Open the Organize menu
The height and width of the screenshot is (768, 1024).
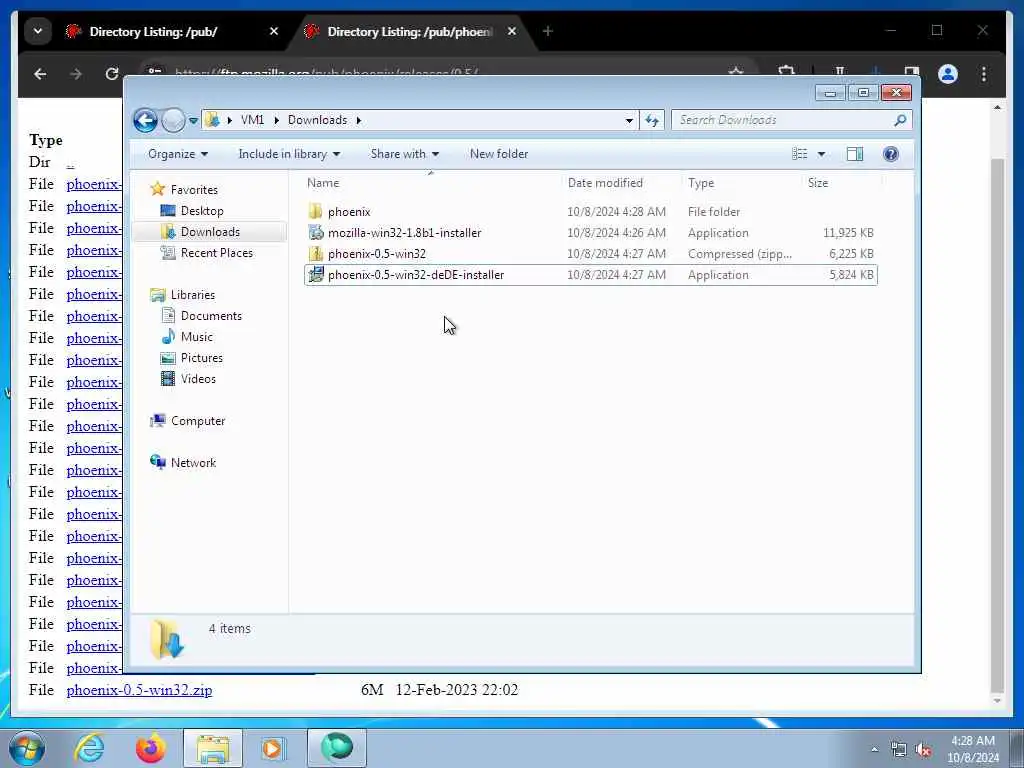tap(178, 154)
